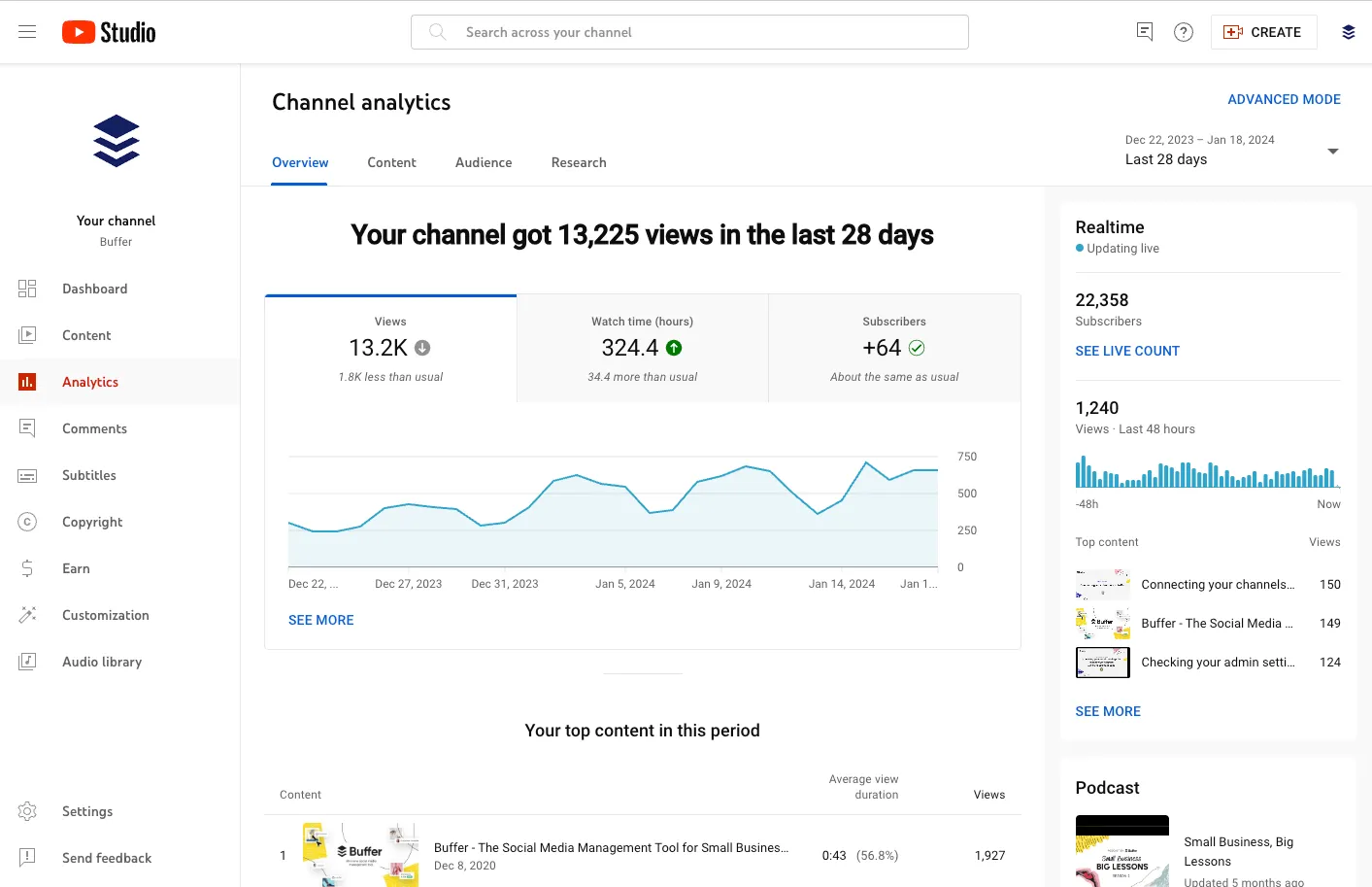Click SEE LIVE COUNT link
This screenshot has width=1372, height=887.
pyautogui.click(x=1127, y=351)
